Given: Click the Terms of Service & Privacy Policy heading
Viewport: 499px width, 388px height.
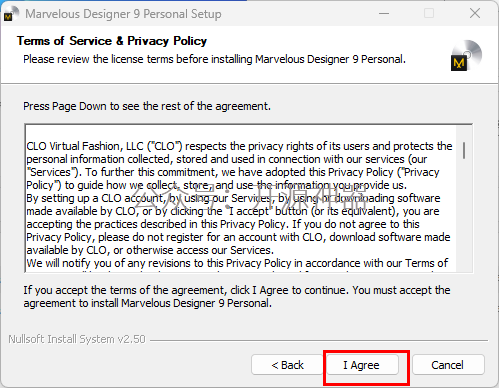Looking at the screenshot, I should [112, 41].
